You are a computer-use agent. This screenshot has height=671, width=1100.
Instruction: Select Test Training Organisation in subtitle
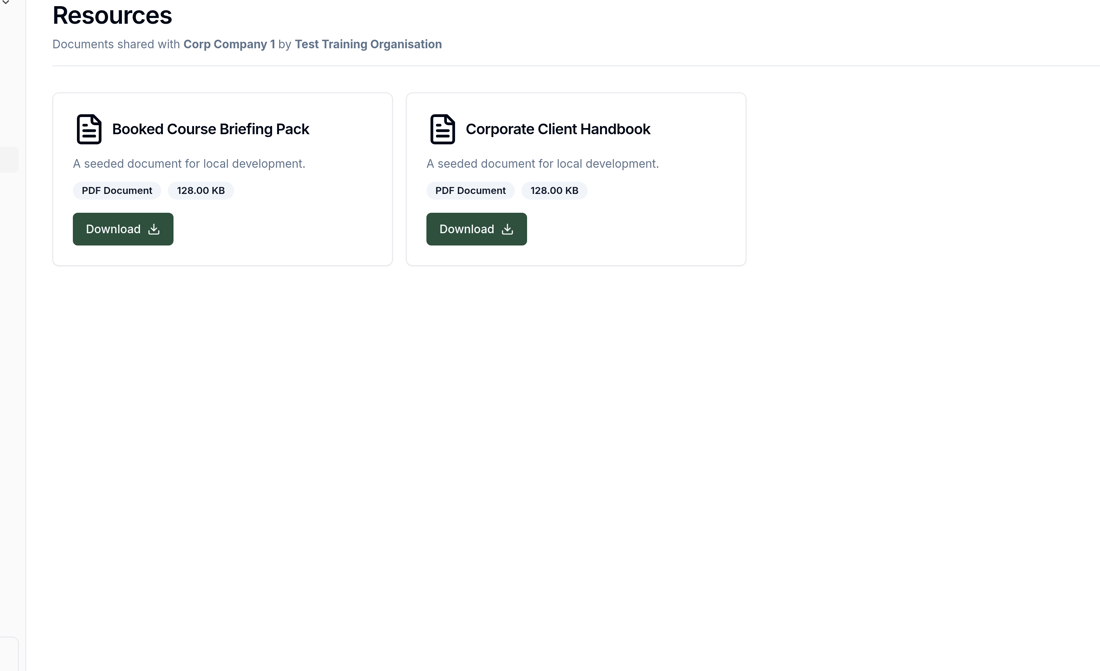pyautogui.click(x=368, y=44)
